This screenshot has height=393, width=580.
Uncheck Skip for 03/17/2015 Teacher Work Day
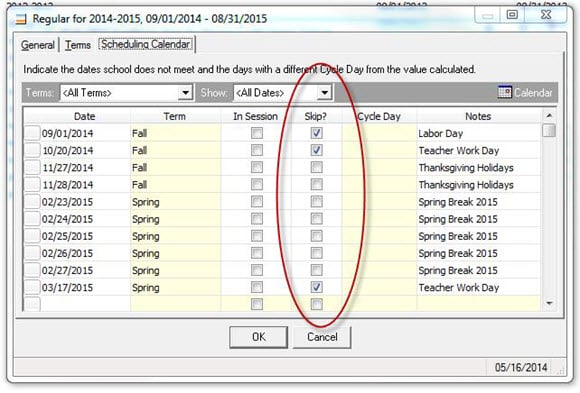click(x=316, y=287)
